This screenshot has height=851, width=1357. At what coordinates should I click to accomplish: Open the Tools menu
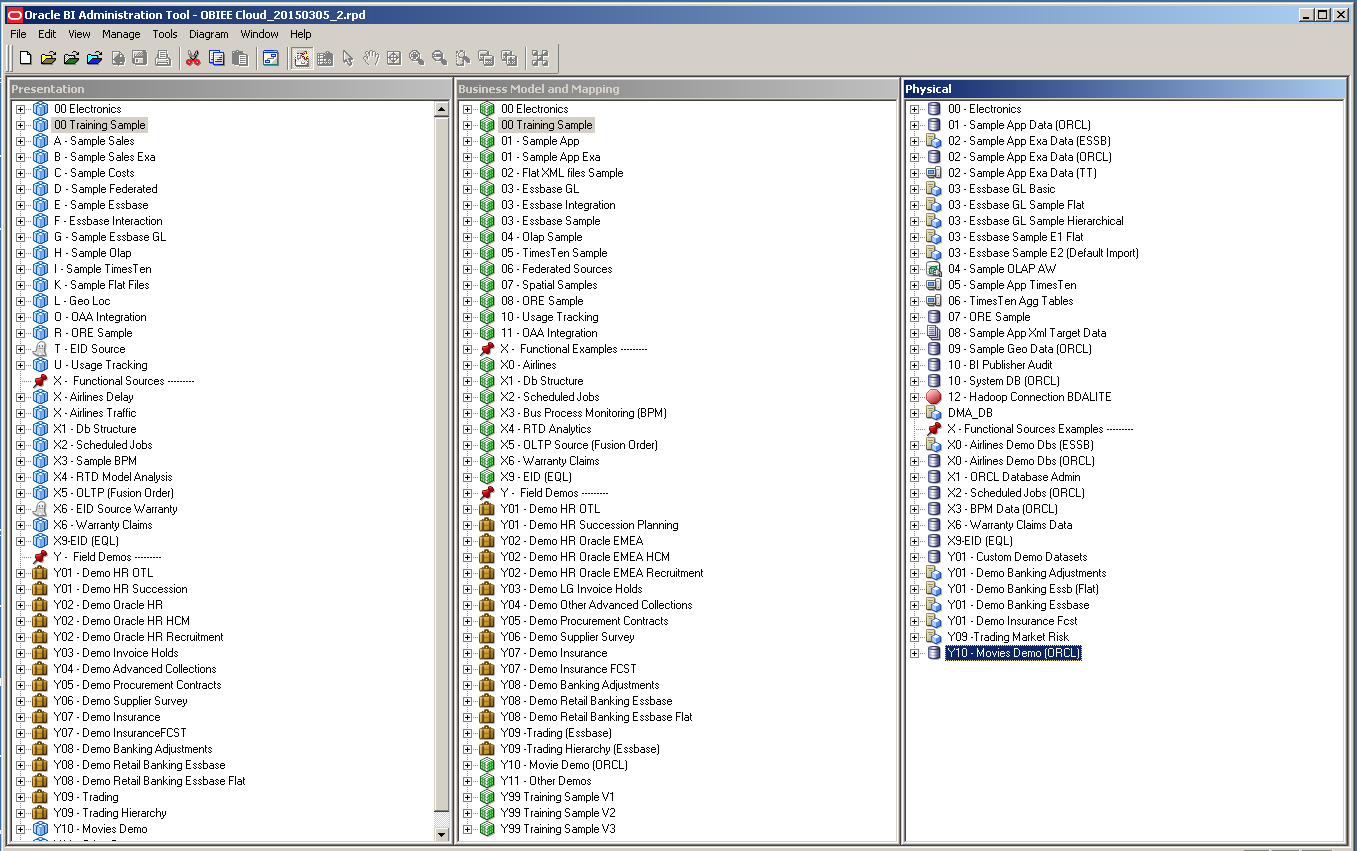coord(165,34)
